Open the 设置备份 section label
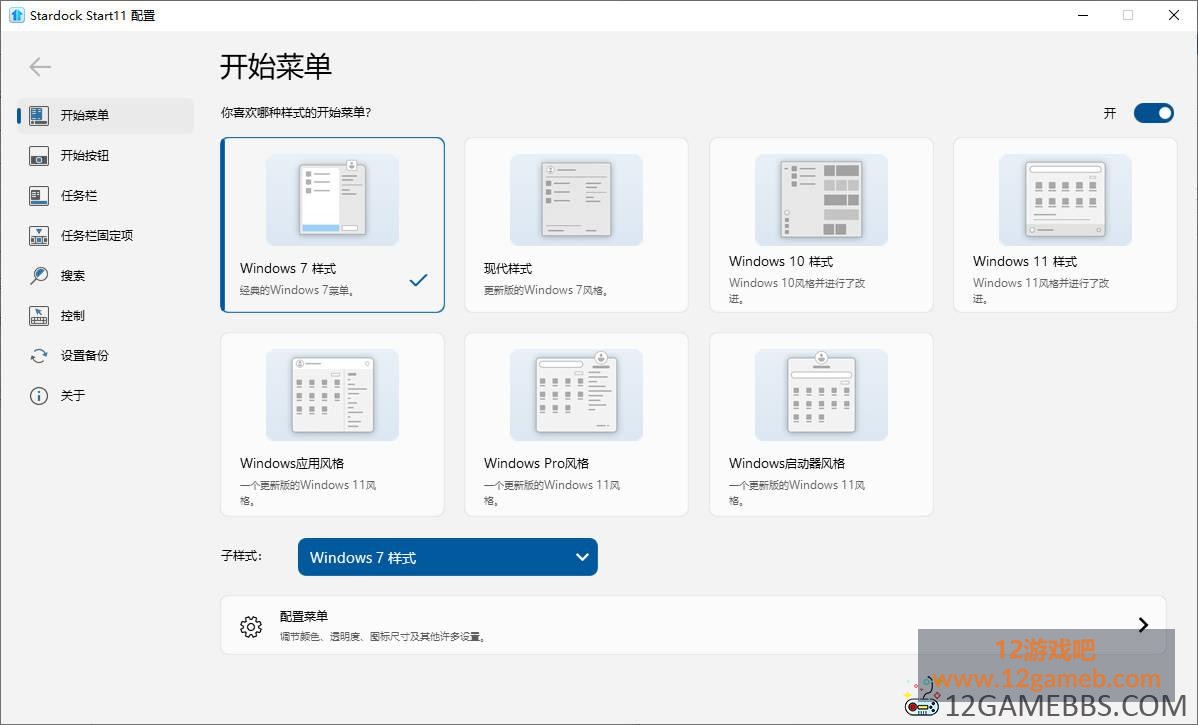This screenshot has width=1198, height=725. coord(85,356)
